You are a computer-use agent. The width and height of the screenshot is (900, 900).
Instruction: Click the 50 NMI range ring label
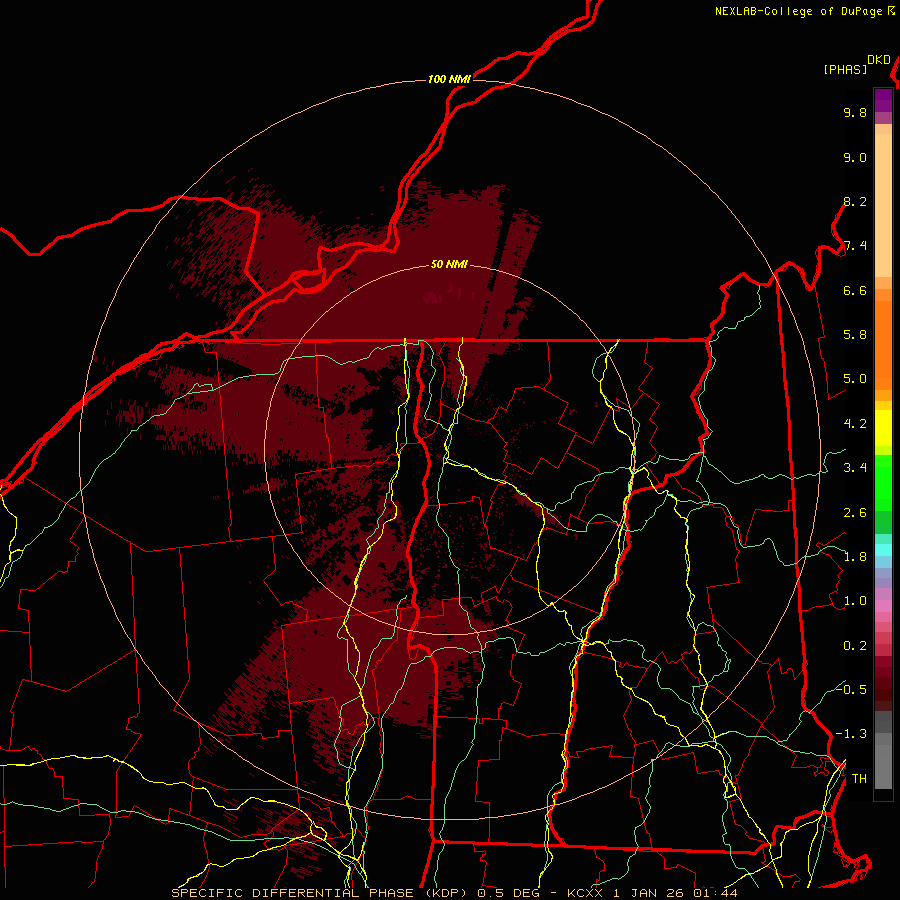(x=449, y=265)
